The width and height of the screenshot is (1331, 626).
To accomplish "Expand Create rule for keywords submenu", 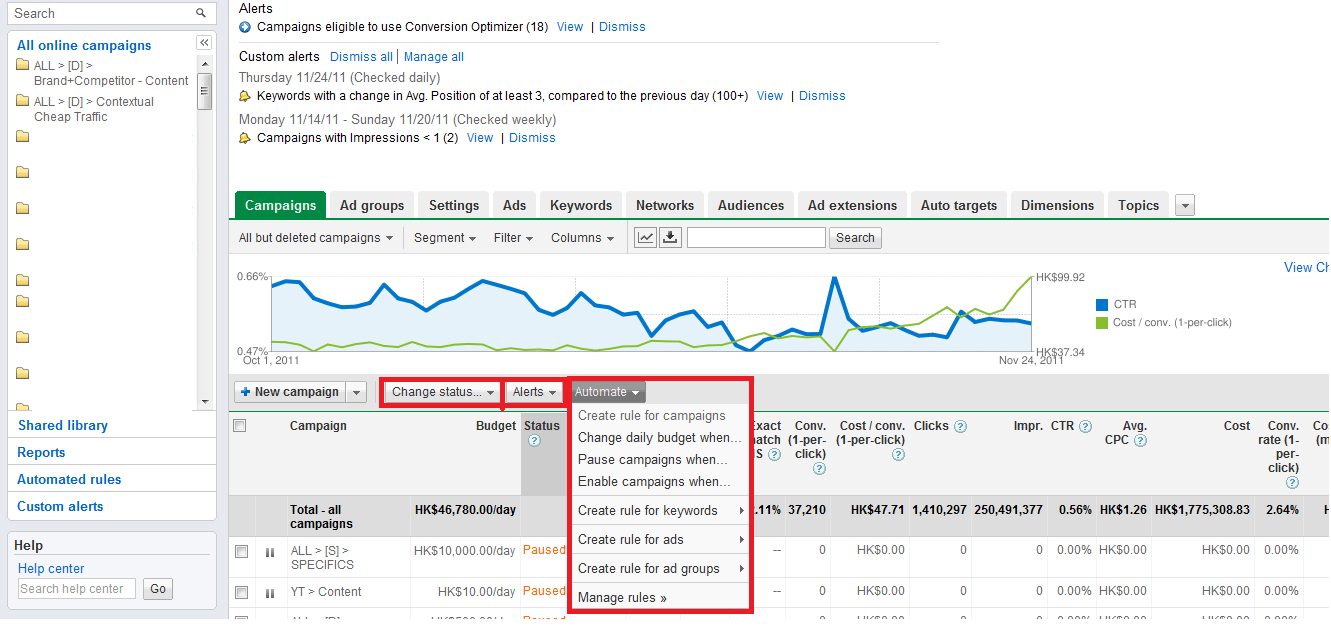I will (x=660, y=511).
